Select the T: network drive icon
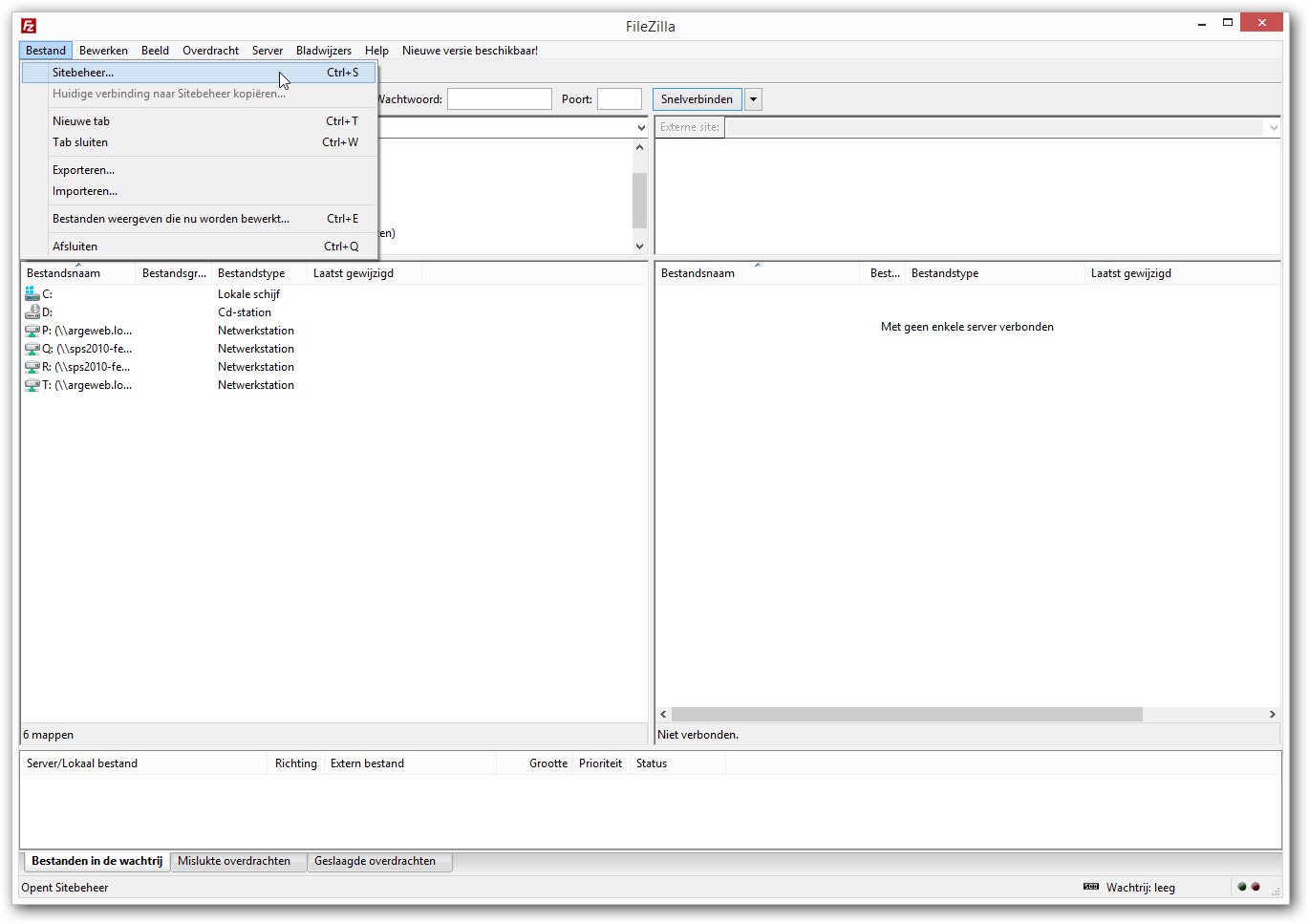This screenshot has height=924, width=1309. (x=32, y=385)
